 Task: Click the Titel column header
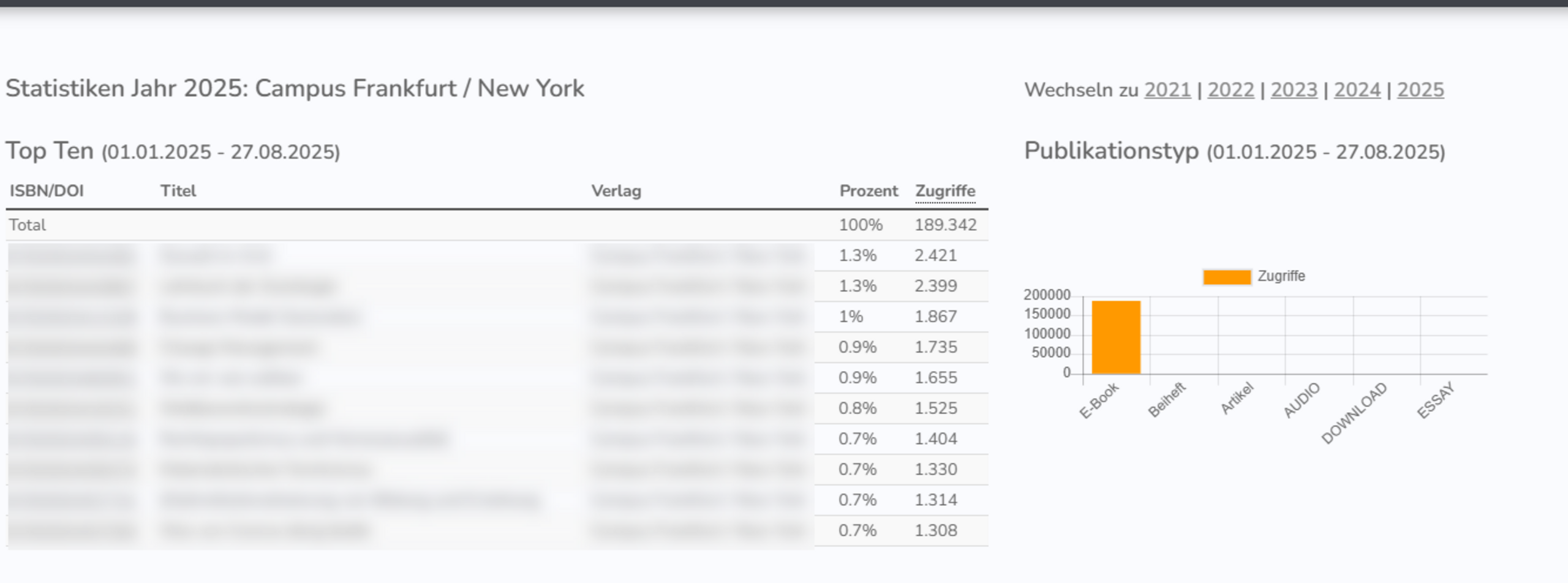[178, 191]
